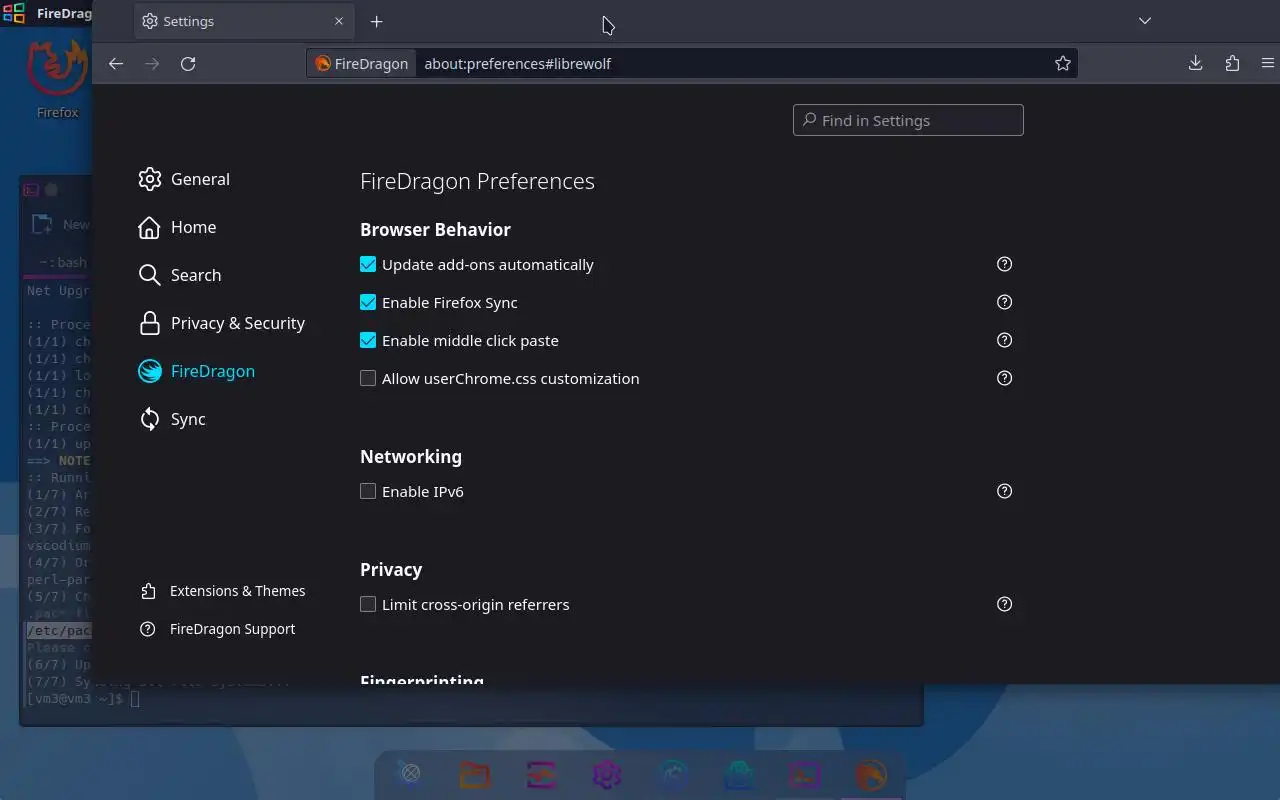
Task: Open the purple gear settings dock icon
Action: coord(607,775)
